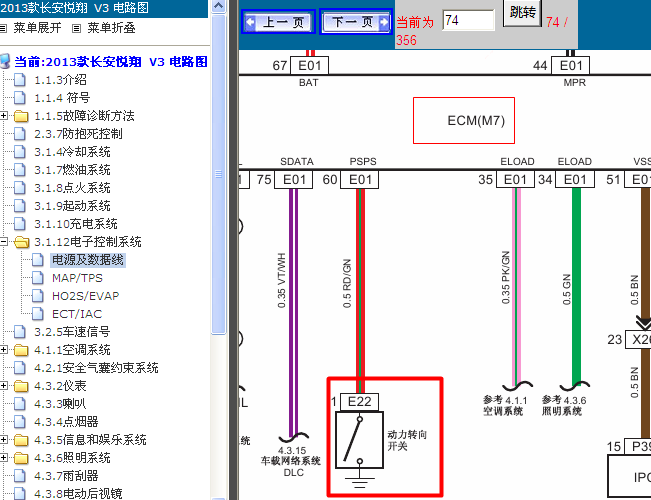Screen dimensions: 651x500
Task: Expand all menus via 菜单展开
Action: tap(37, 28)
